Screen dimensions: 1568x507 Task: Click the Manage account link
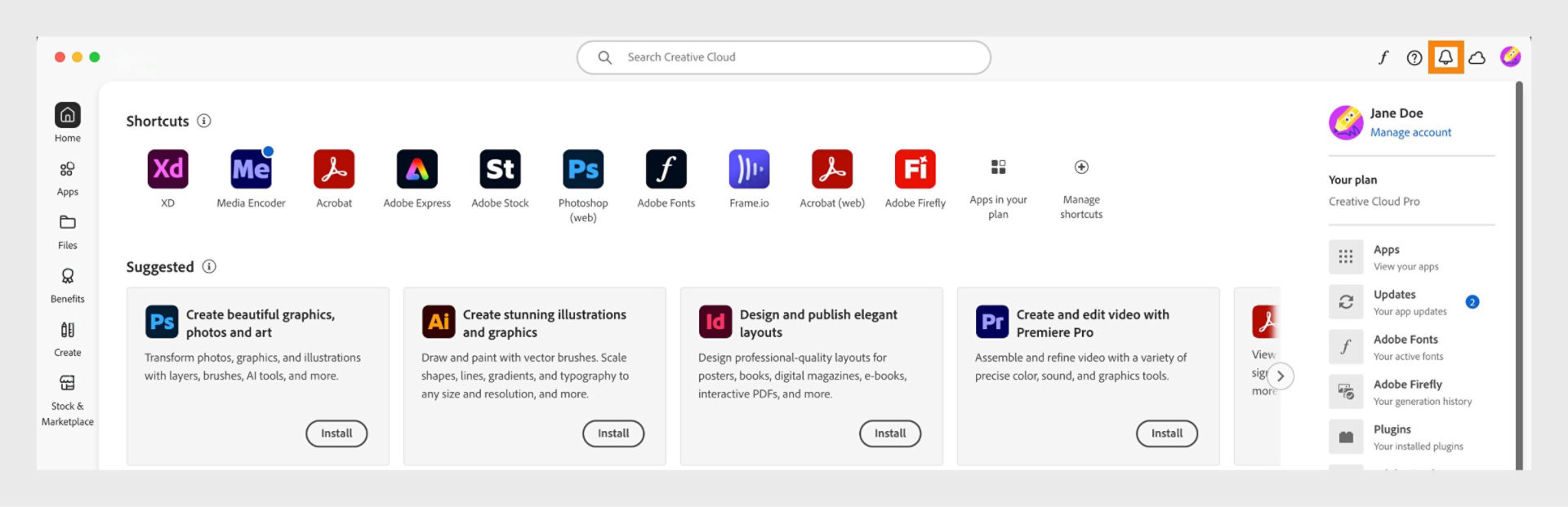click(1410, 132)
